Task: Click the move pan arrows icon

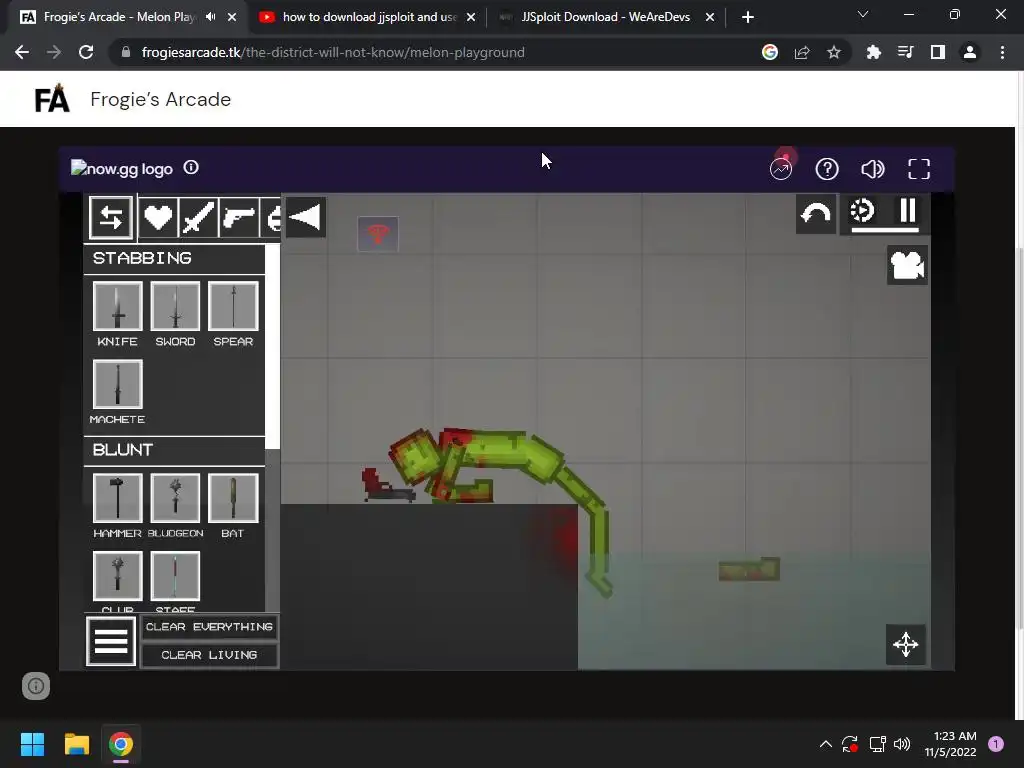Action: click(906, 645)
